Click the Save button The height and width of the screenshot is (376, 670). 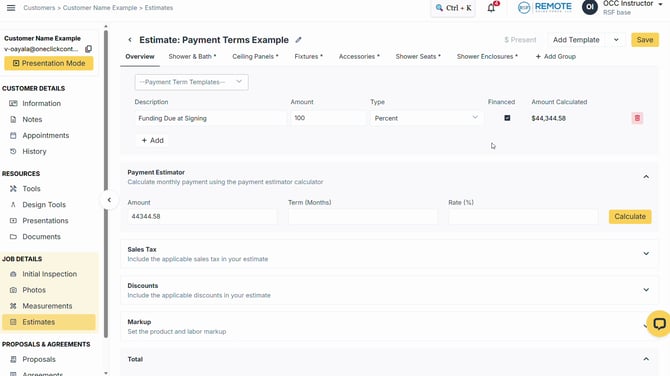645,40
